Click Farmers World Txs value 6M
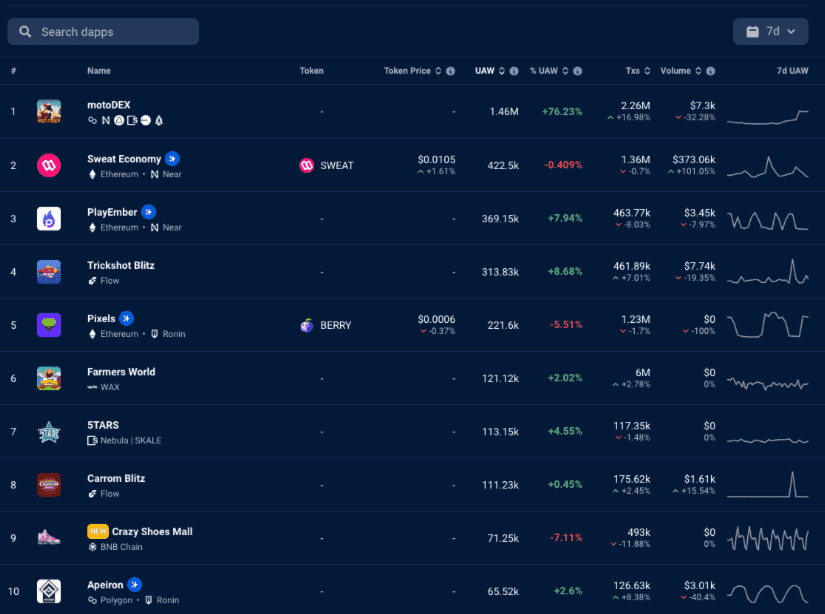 (x=643, y=373)
